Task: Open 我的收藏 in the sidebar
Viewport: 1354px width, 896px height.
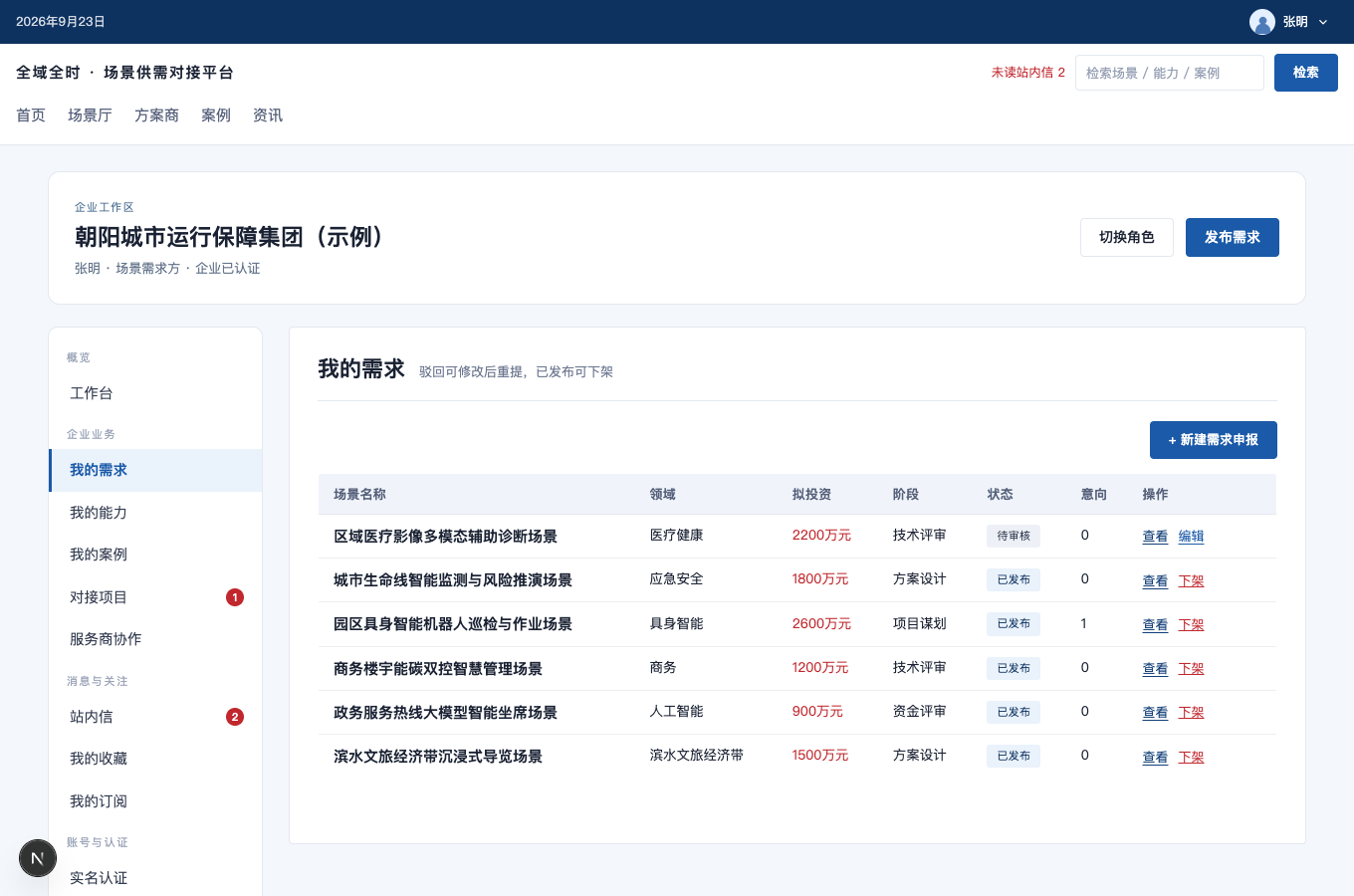Action: point(155,759)
